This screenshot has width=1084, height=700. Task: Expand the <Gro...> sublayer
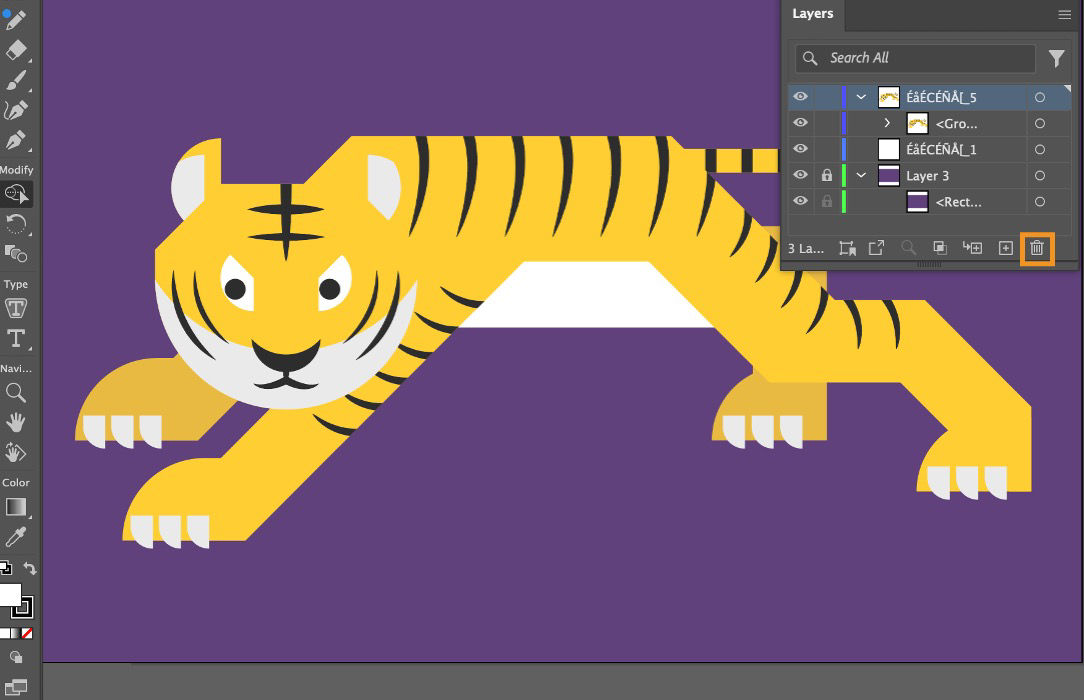click(x=886, y=123)
